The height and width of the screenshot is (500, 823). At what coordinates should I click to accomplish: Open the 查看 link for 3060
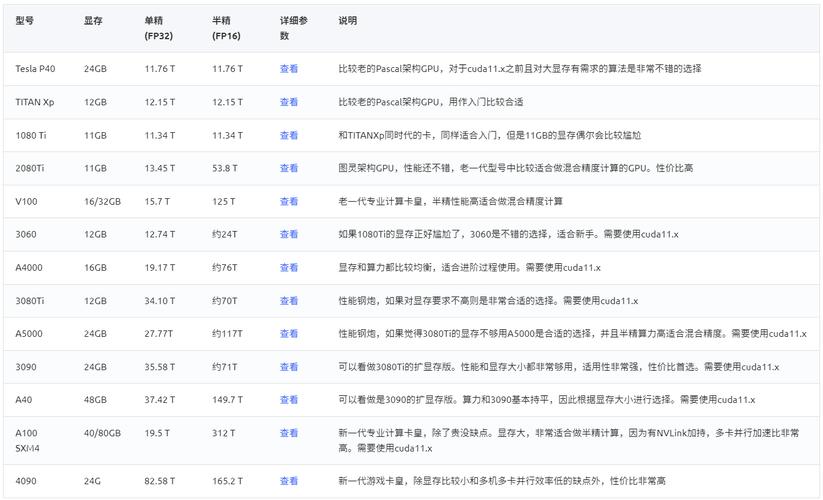pyautogui.click(x=289, y=235)
